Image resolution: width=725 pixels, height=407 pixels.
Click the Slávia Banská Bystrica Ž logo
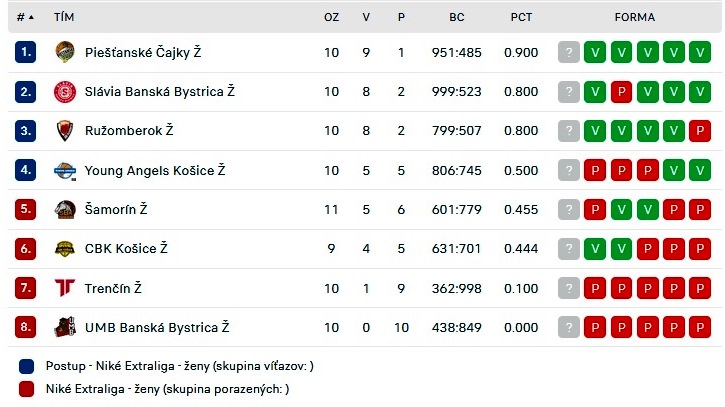(65, 92)
